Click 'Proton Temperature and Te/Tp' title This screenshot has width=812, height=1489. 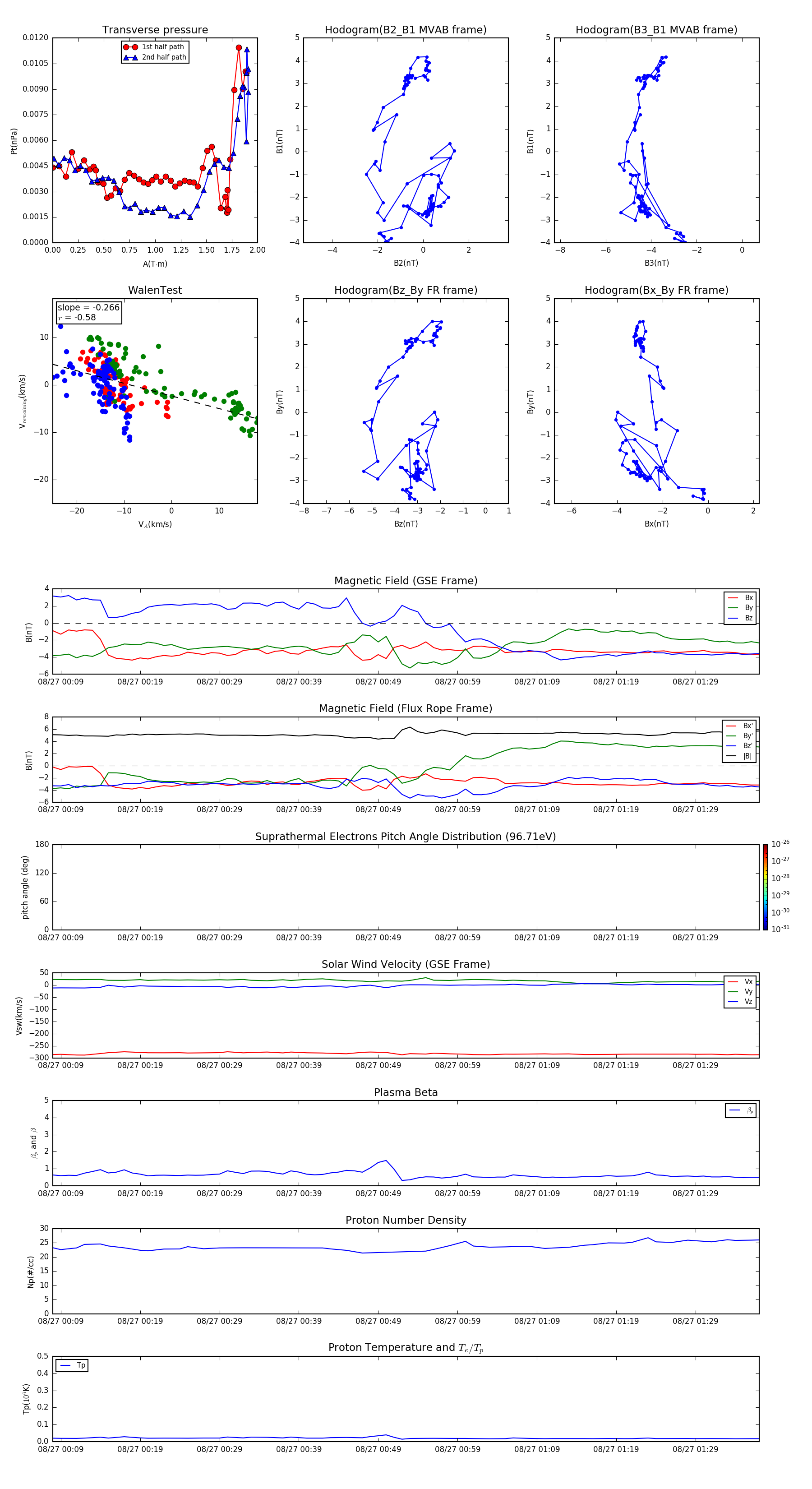pyautogui.click(x=406, y=1348)
